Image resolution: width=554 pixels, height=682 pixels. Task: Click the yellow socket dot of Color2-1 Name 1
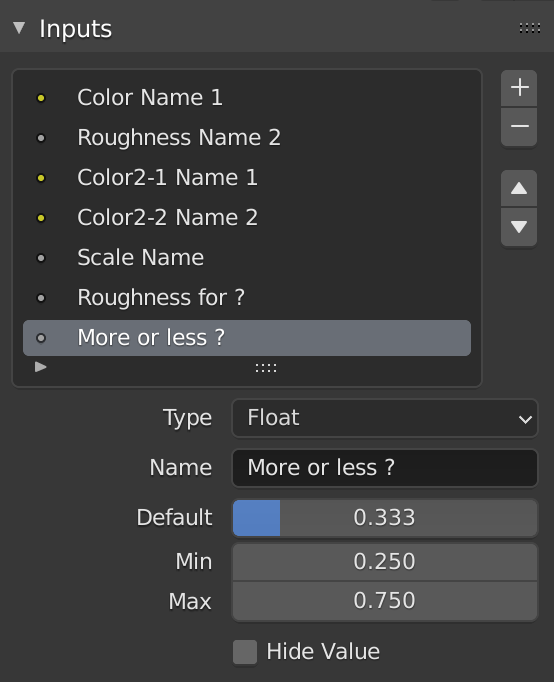(41, 178)
